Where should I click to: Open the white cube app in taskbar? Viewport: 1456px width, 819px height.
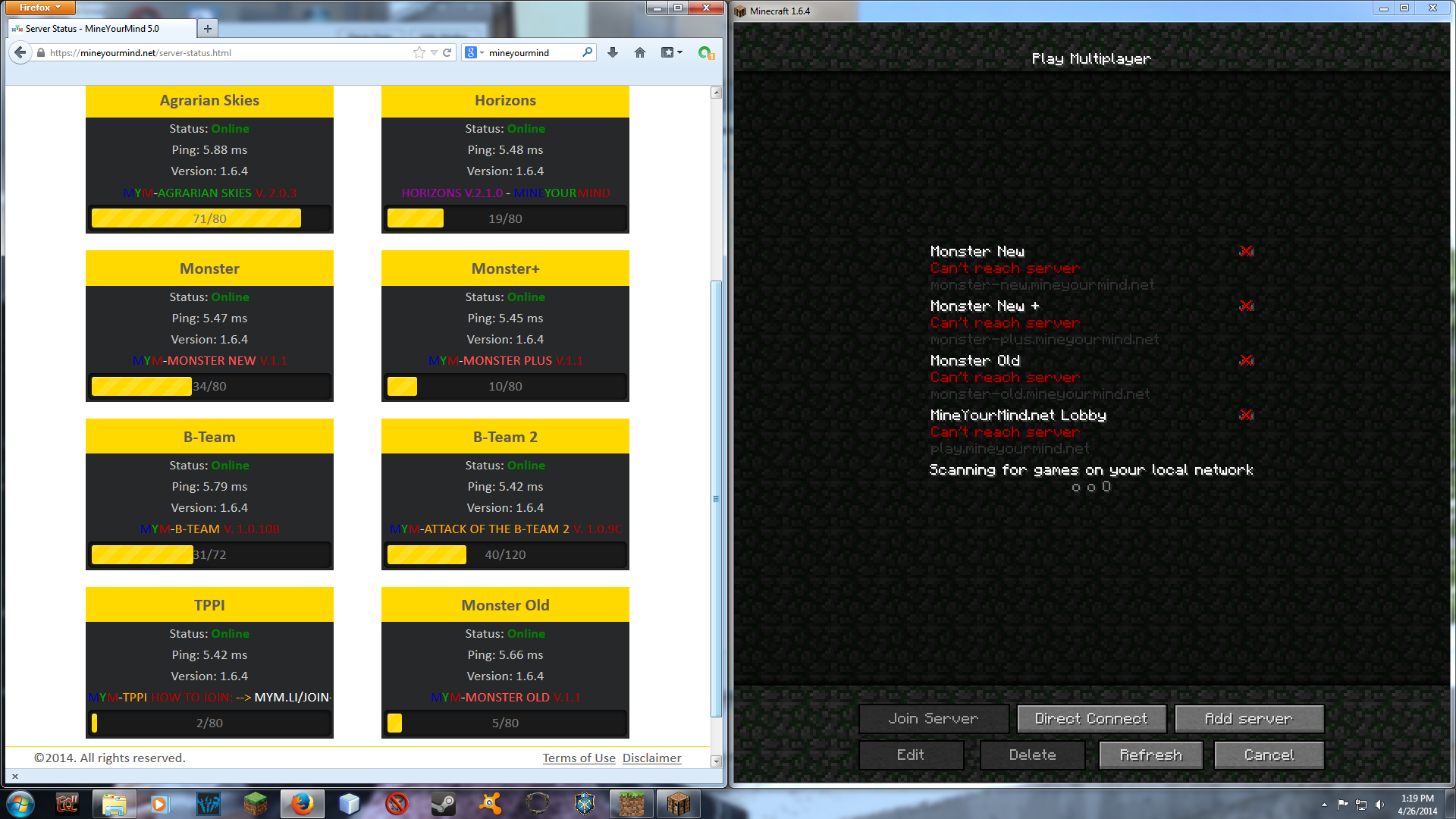tap(349, 803)
